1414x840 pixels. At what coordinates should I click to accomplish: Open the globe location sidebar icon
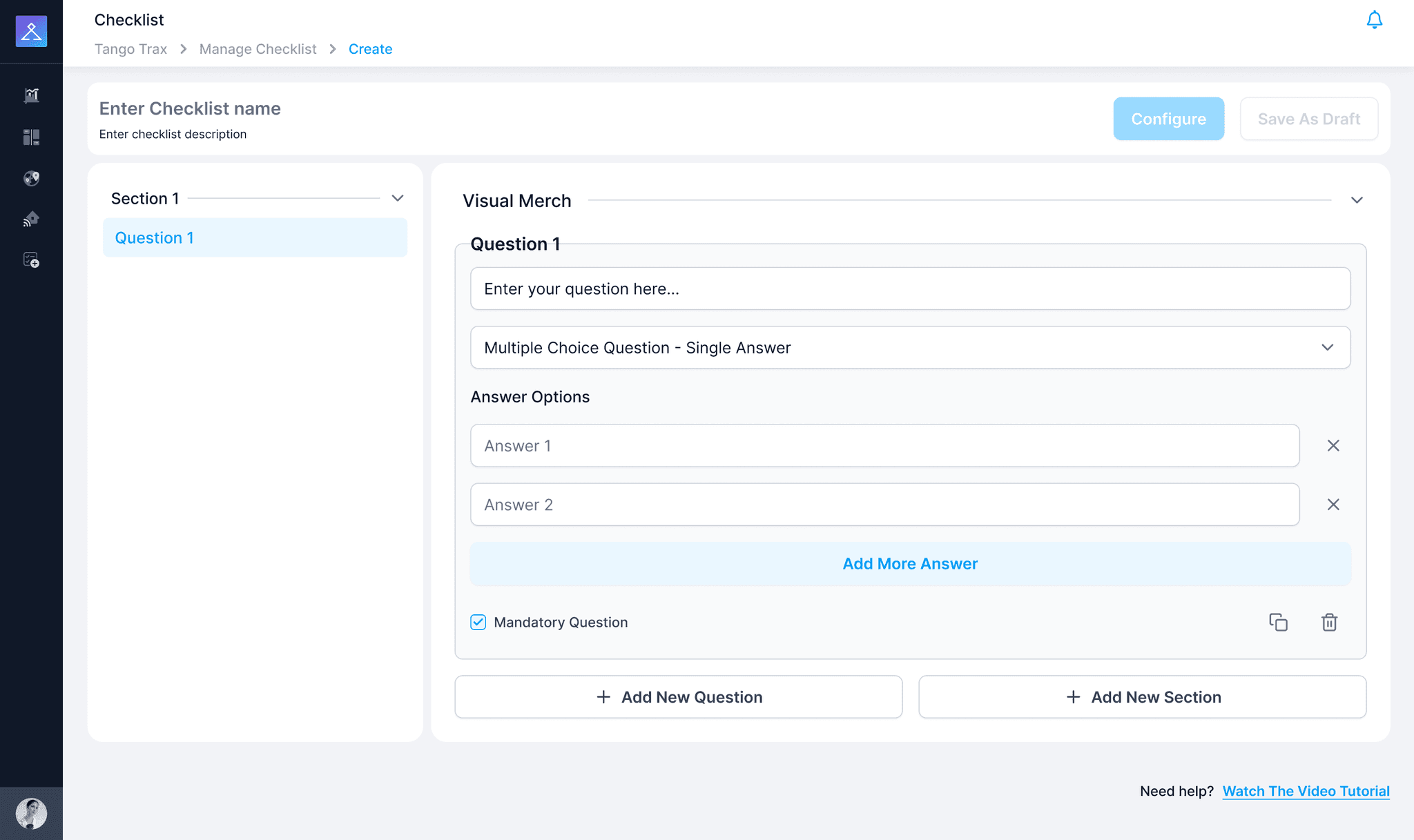point(31,178)
